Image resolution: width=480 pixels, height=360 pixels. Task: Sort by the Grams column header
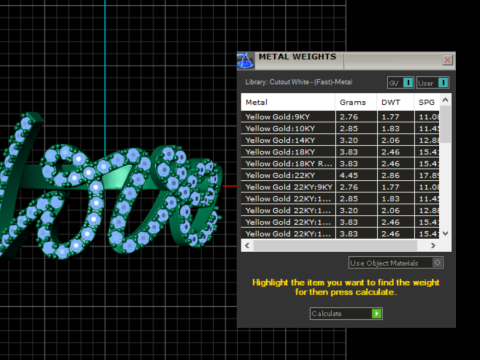(x=356, y=102)
